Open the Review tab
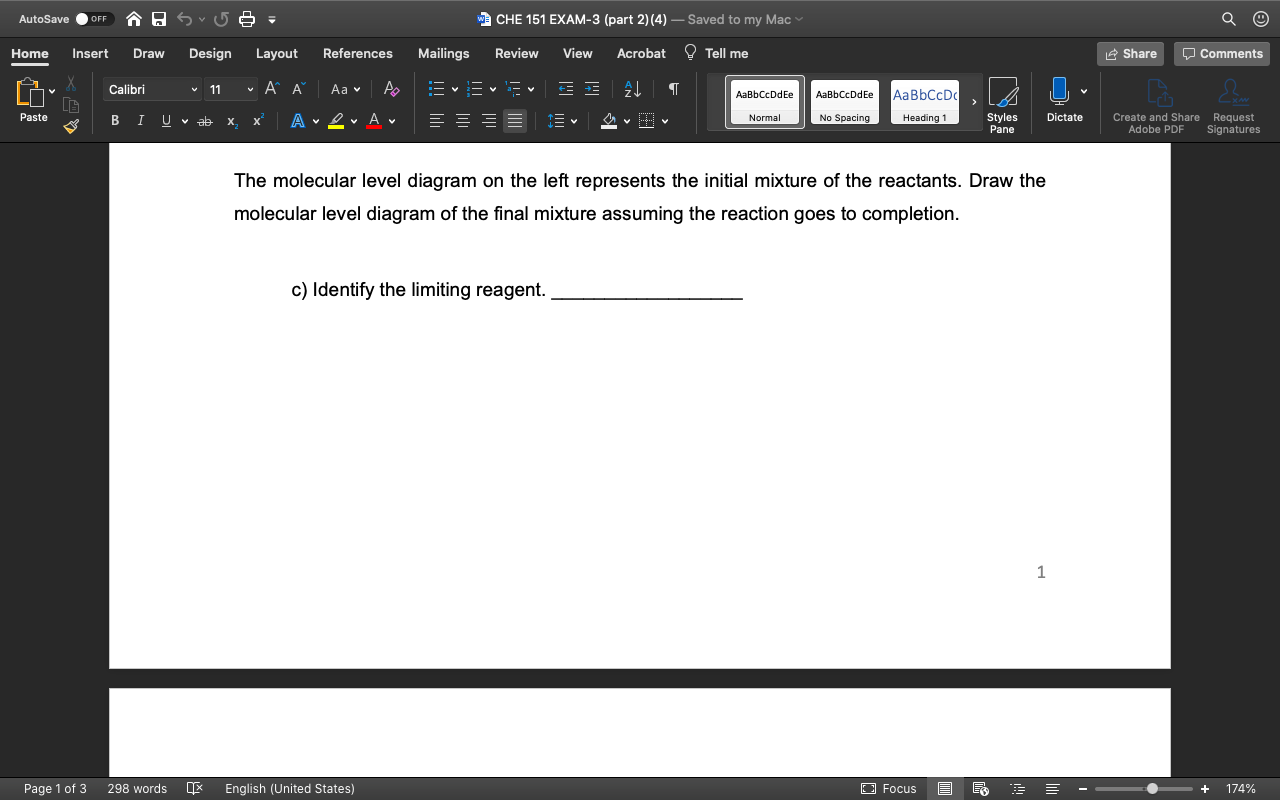This screenshot has height=800, width=1280. coord(516,53)
